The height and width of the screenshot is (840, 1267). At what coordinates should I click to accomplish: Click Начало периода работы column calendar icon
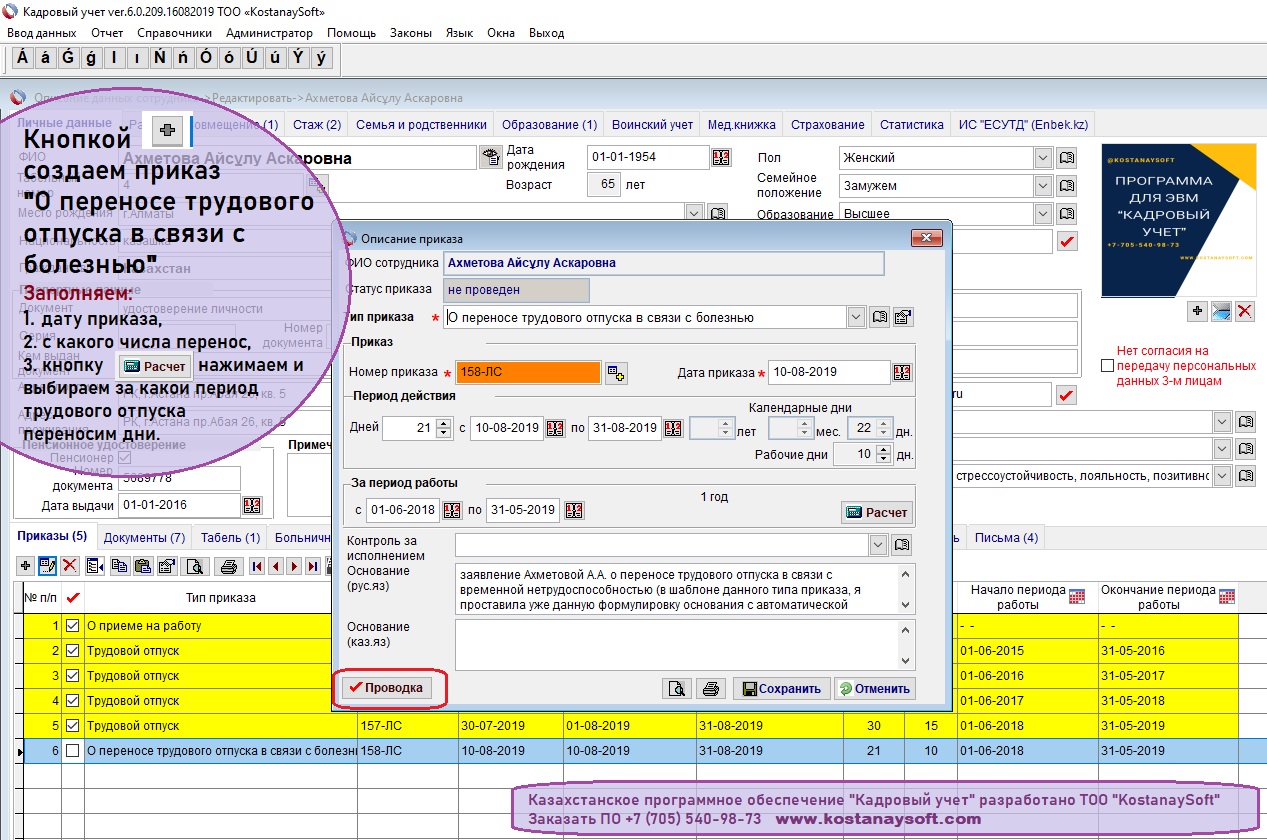tap(1076, 596)
